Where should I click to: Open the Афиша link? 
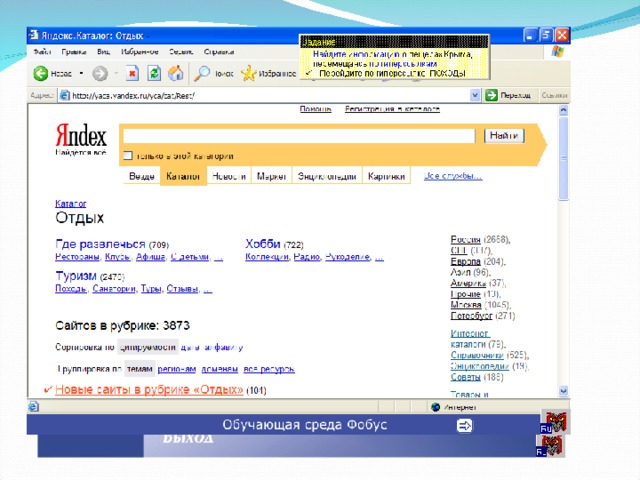[151, 257]
